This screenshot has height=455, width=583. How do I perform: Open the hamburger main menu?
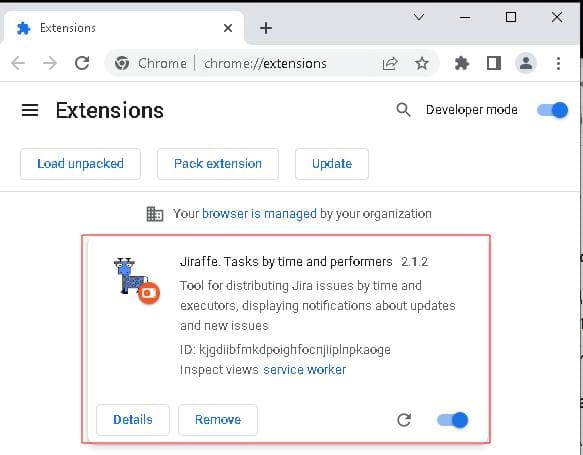pos(30,110)
